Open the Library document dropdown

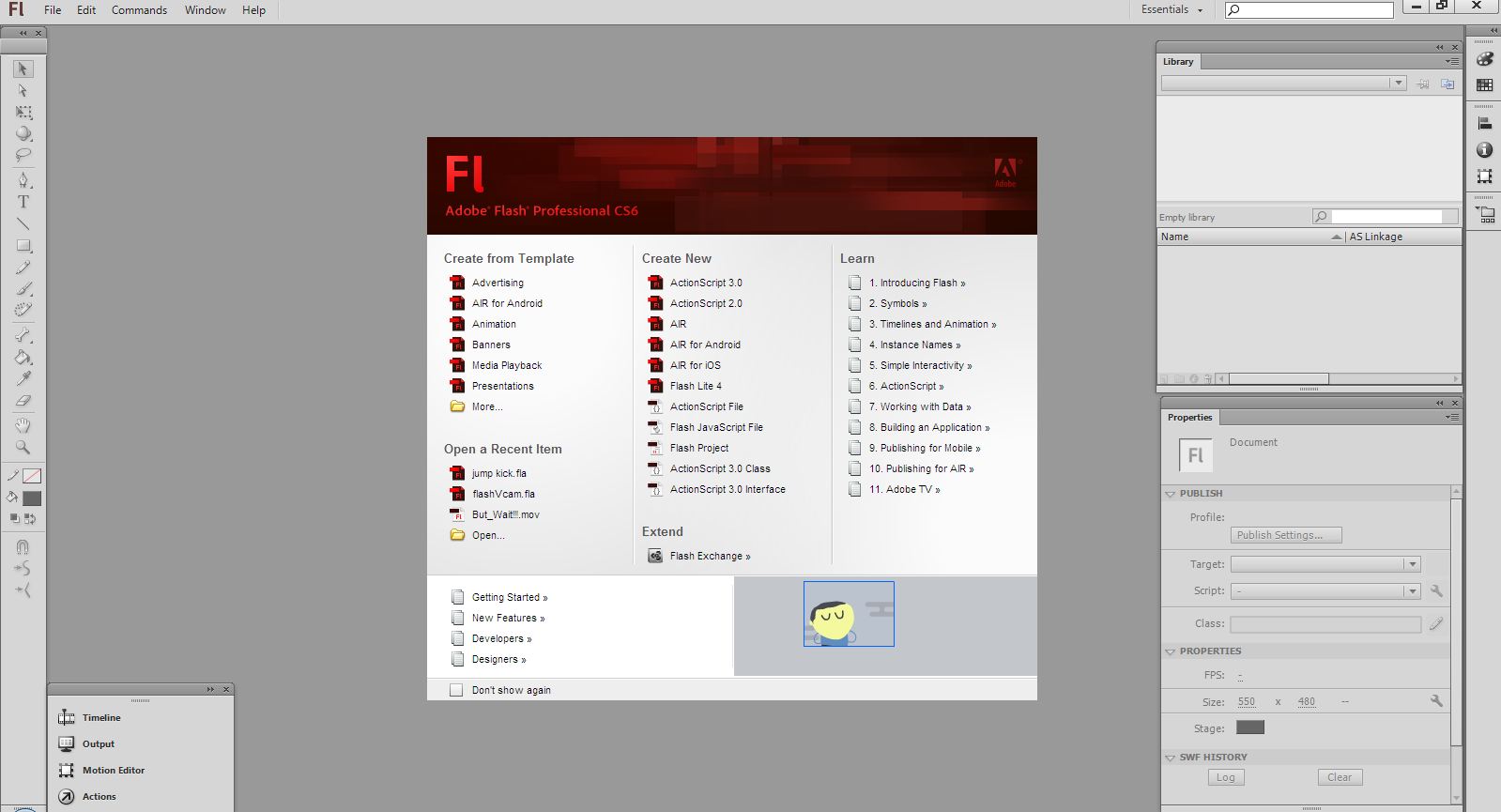click(1283, 83)
